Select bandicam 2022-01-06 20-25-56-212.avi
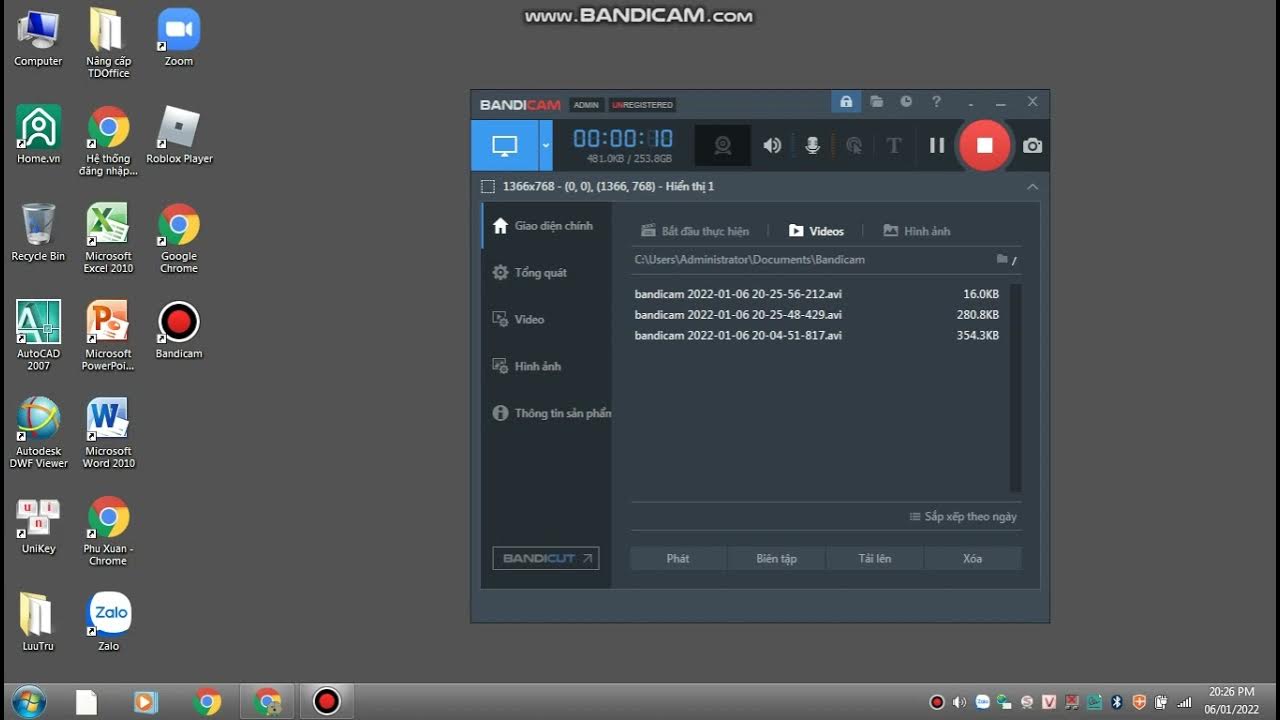 817,294
